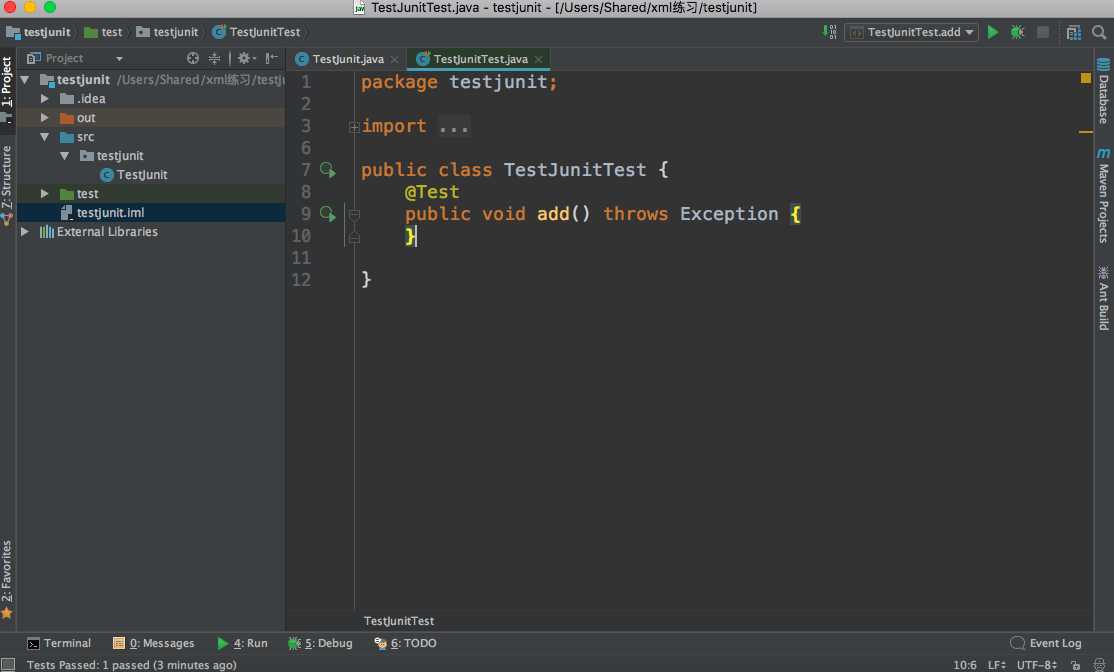Click Collapse All icon in Project panel
Screen dimensions: 1114x672
pyautogui.click(x=214, y=58)
